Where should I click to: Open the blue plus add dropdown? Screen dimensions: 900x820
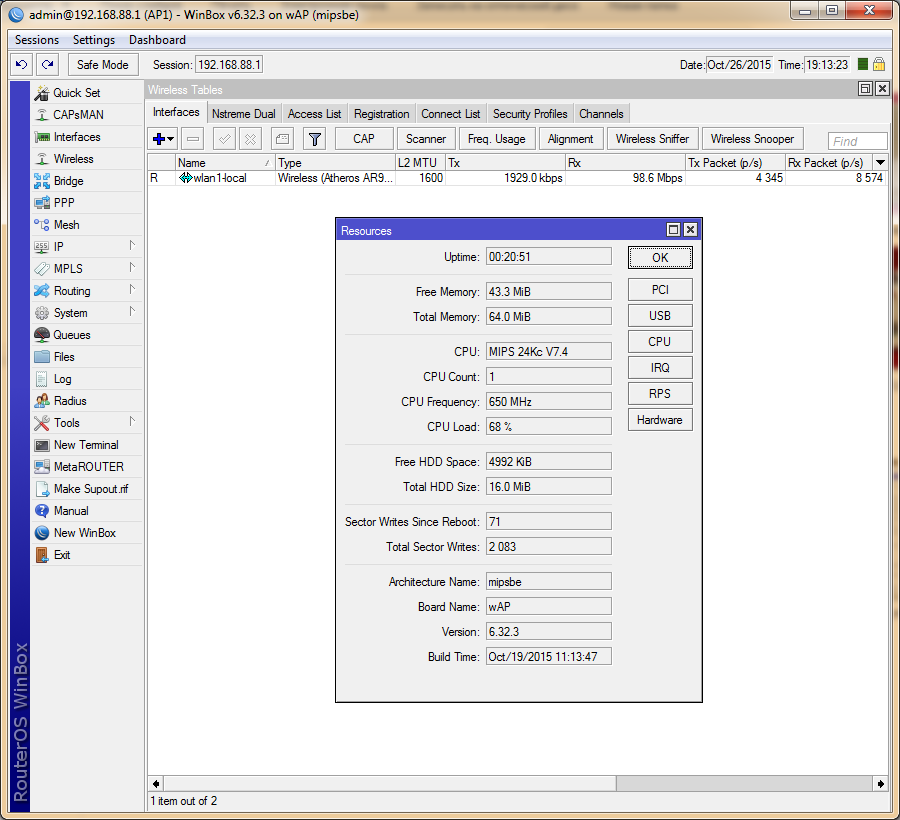[163, 139]
